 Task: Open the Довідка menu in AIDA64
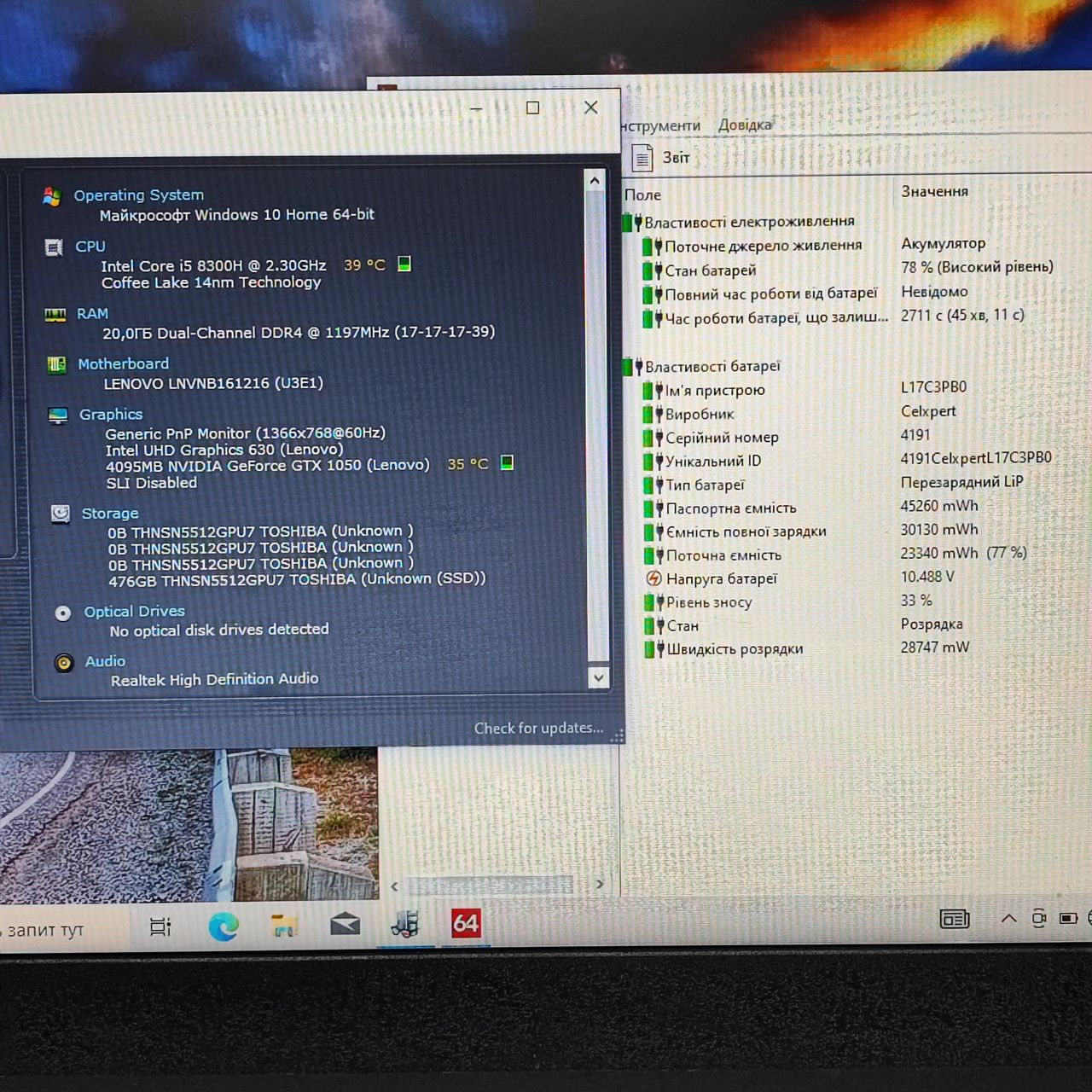click(x=745, y=125)
